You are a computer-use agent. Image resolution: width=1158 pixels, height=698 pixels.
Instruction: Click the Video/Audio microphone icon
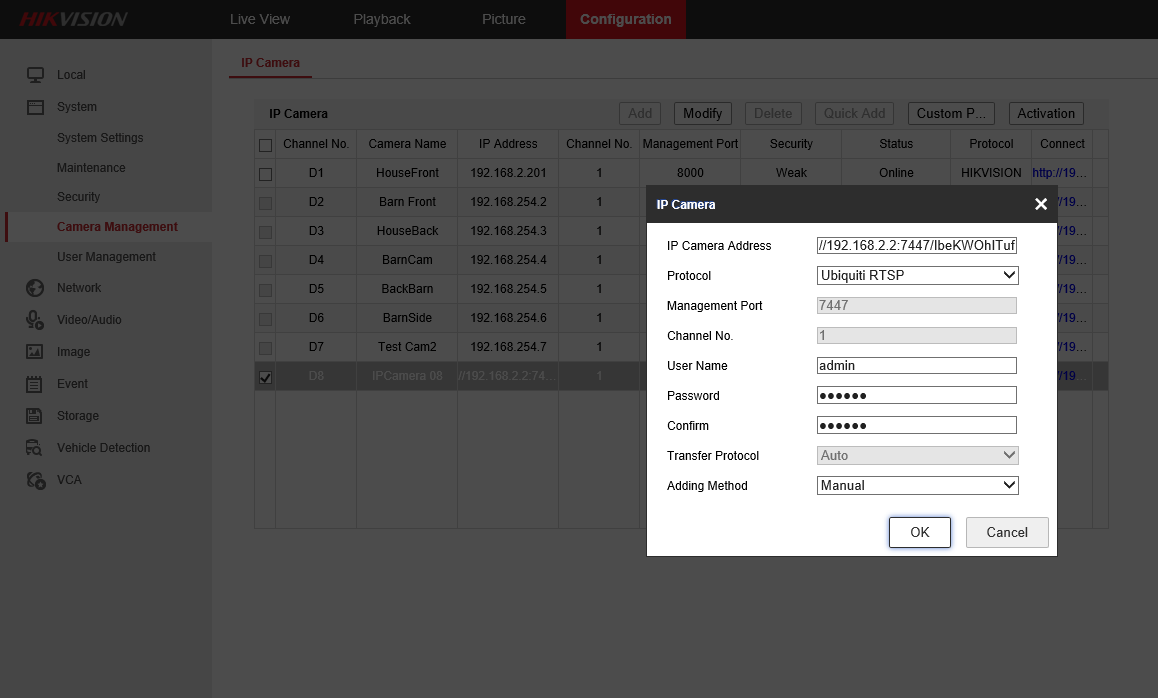tap(35, 320)
